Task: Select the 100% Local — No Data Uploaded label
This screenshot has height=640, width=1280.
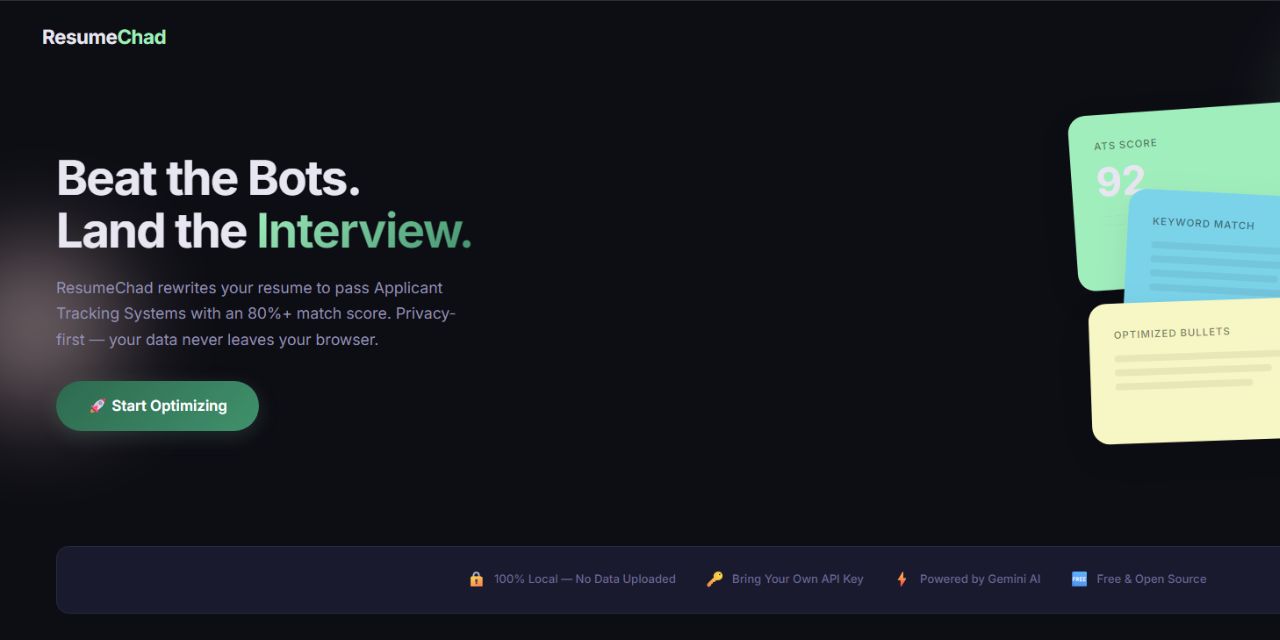Action: pos(585,579)
